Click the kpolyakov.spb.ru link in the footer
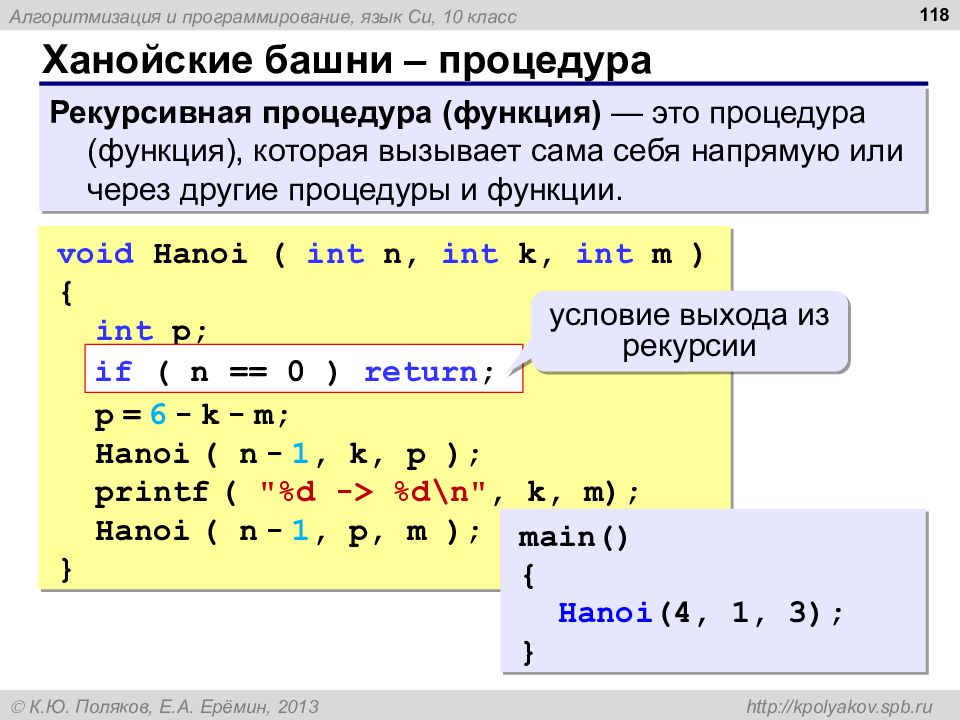960x720 pixels. pyautogui.click(x=839, y=707)
